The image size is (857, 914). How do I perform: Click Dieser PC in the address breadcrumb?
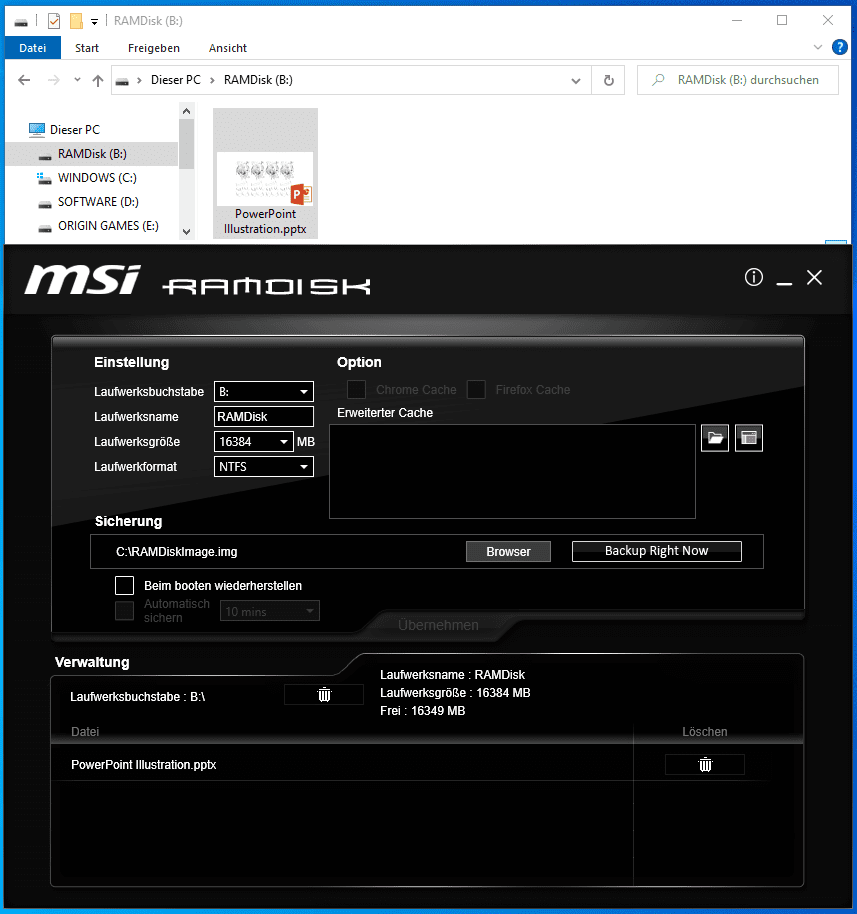(175, 80)
